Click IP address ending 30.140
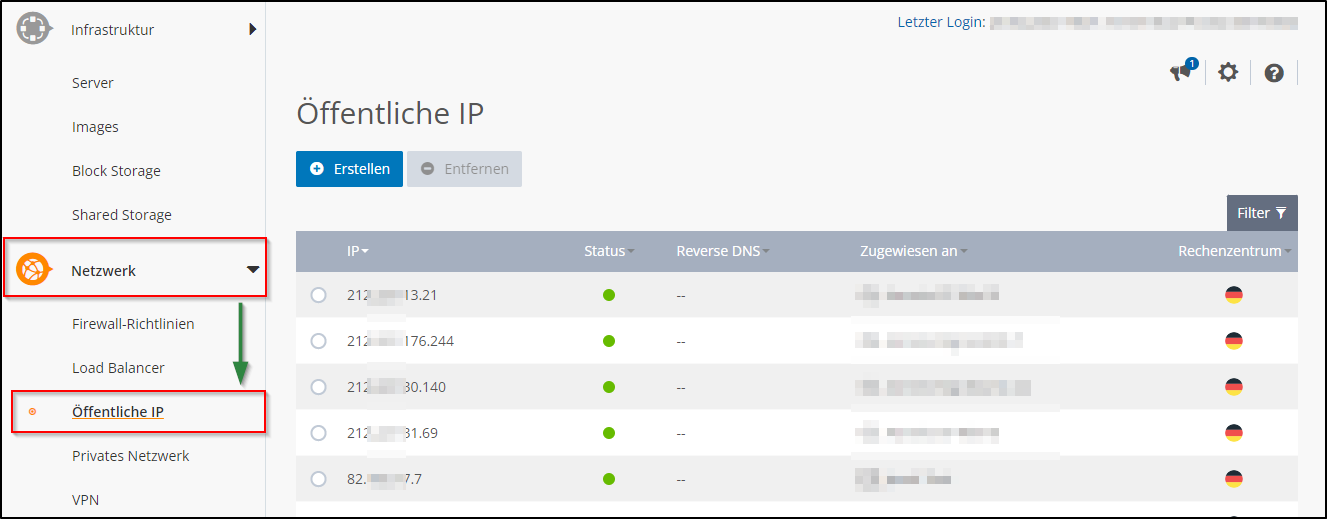Viewport: 1327px width, 519px height. 396,387
